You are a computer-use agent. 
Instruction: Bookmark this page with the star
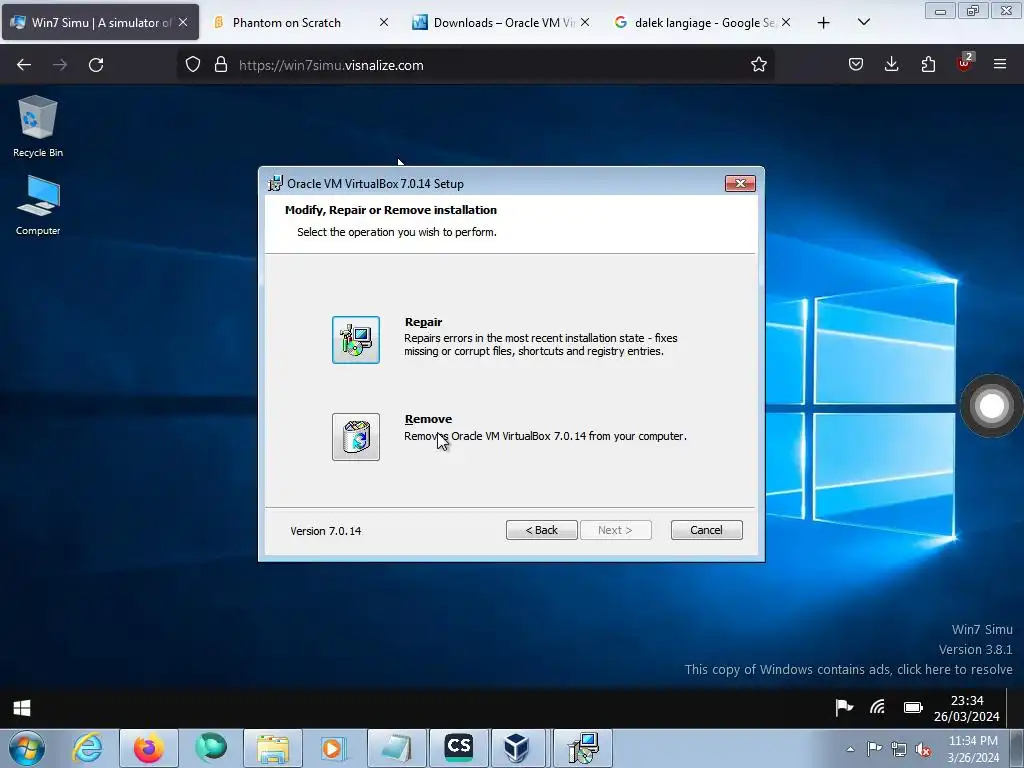click(x=758, y=65)
